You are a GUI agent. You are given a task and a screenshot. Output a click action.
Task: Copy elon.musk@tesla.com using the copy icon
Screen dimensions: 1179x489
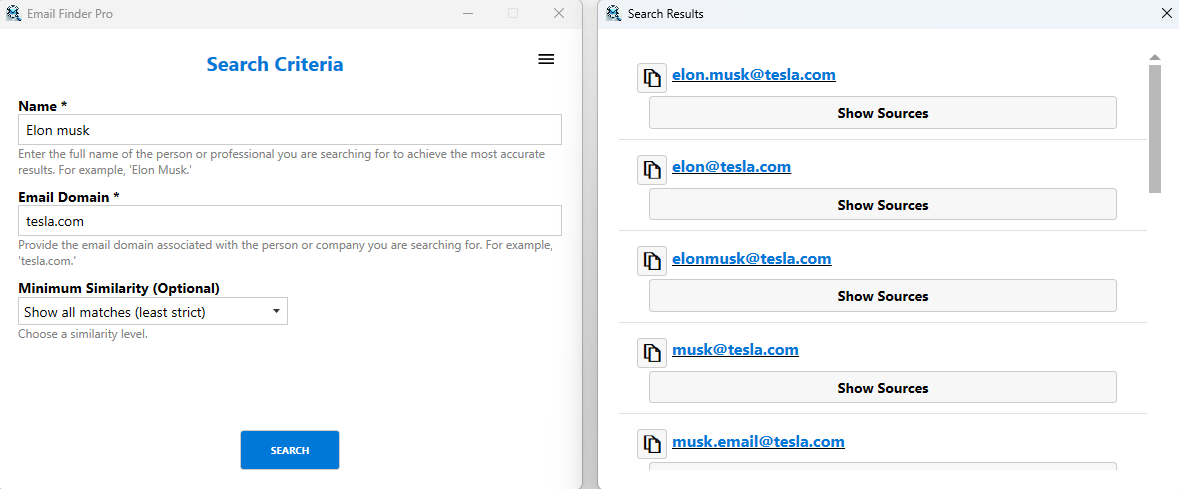(652, 77)
